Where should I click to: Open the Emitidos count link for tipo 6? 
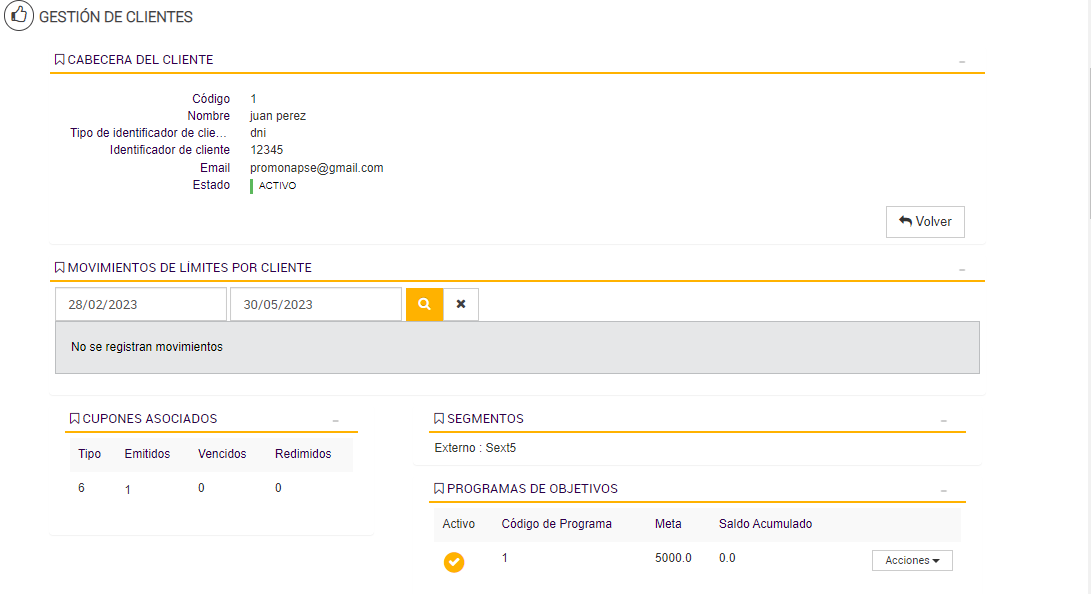pyautogui.click(x=127, y=490)
